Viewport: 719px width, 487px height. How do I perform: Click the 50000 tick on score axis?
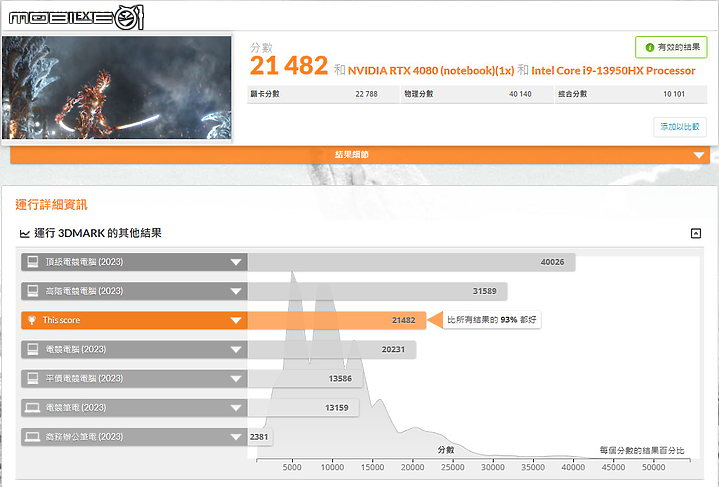[x=653, y=467]
